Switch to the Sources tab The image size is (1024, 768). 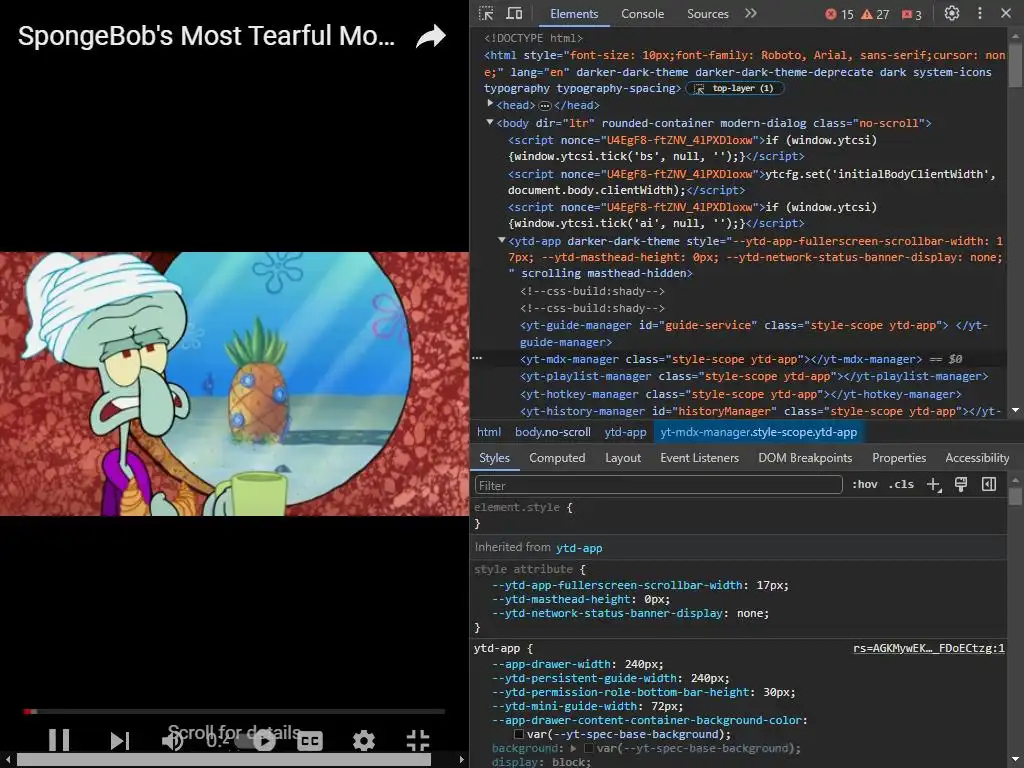(x=707, y=14)
